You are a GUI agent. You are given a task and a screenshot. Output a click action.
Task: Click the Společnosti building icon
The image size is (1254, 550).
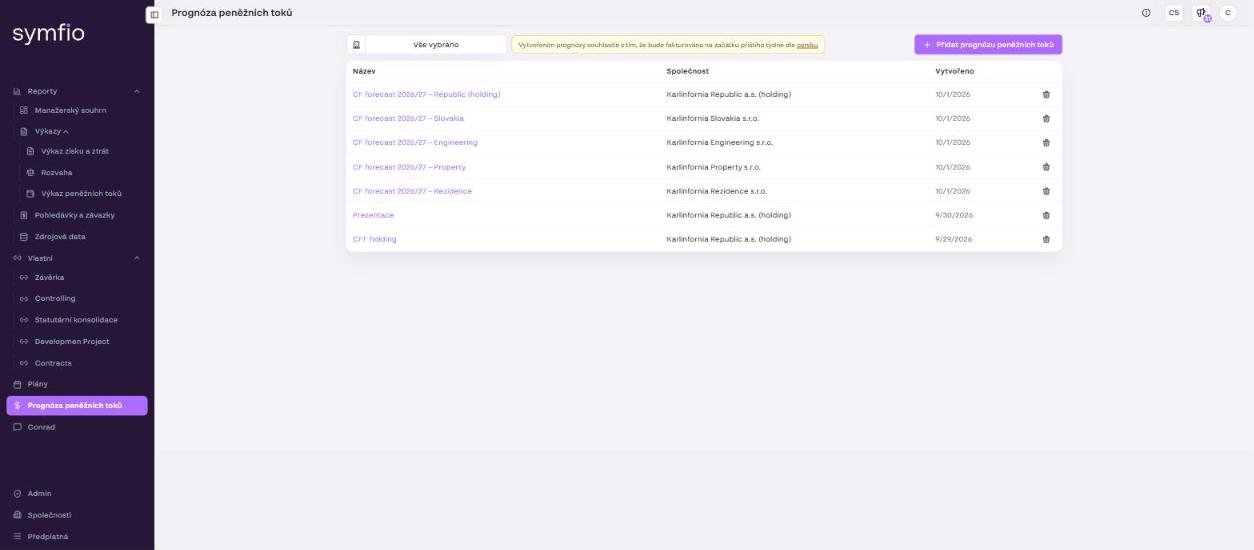pyautogui.click(x=17, y=515)
